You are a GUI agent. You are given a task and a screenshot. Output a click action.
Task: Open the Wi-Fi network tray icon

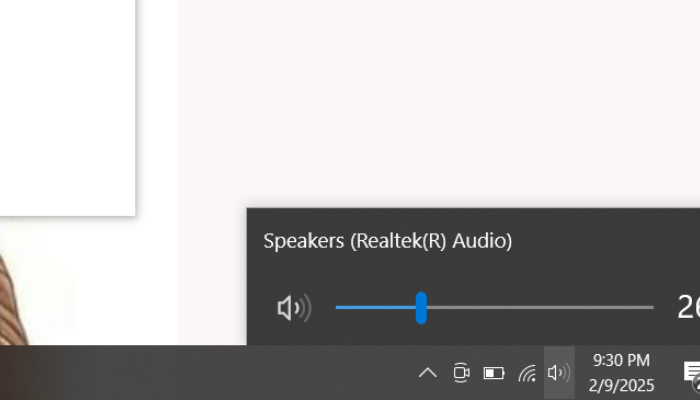pyautogui.click(x=527, y=373)
